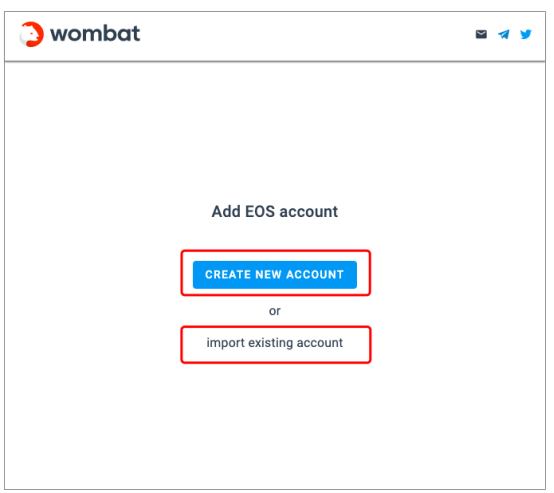Choose to import an existing EOS account
This screenshot has height=493, width=554.
pos(275,343)
